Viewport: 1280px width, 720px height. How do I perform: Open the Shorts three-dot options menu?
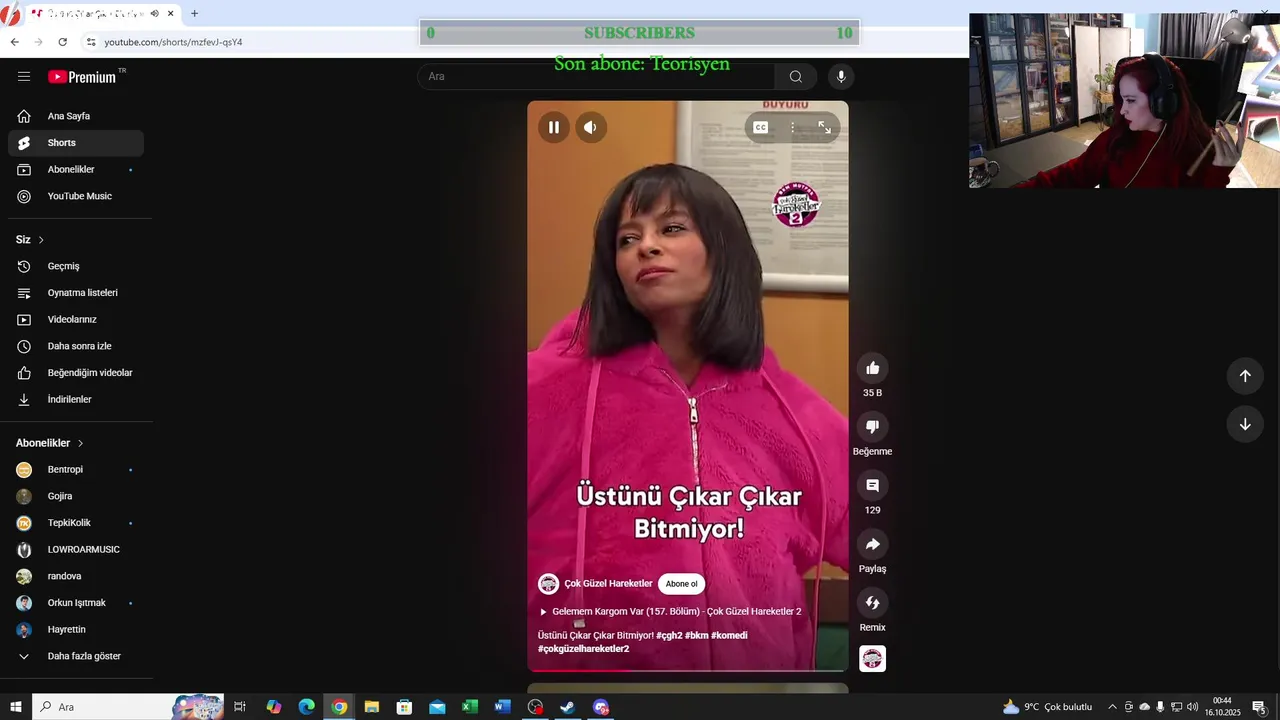pyautogui.click(x=792, y=127)
